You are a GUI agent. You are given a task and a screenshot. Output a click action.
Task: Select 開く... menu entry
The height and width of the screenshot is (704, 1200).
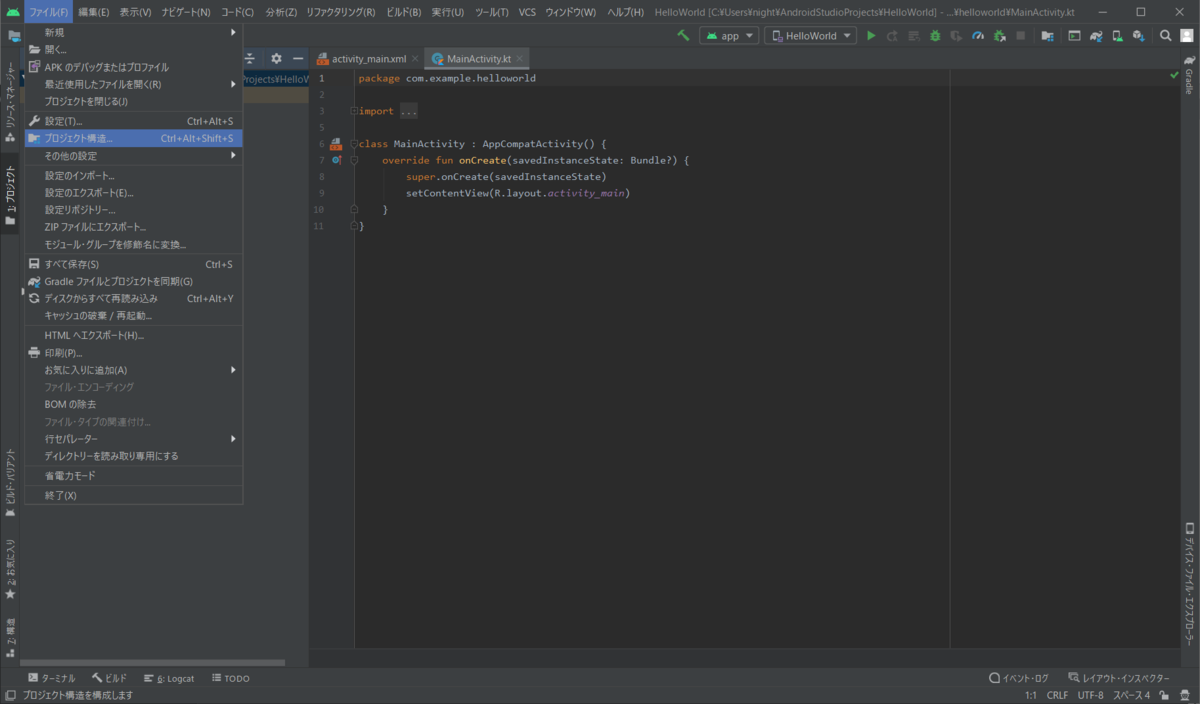click(134, 49)
